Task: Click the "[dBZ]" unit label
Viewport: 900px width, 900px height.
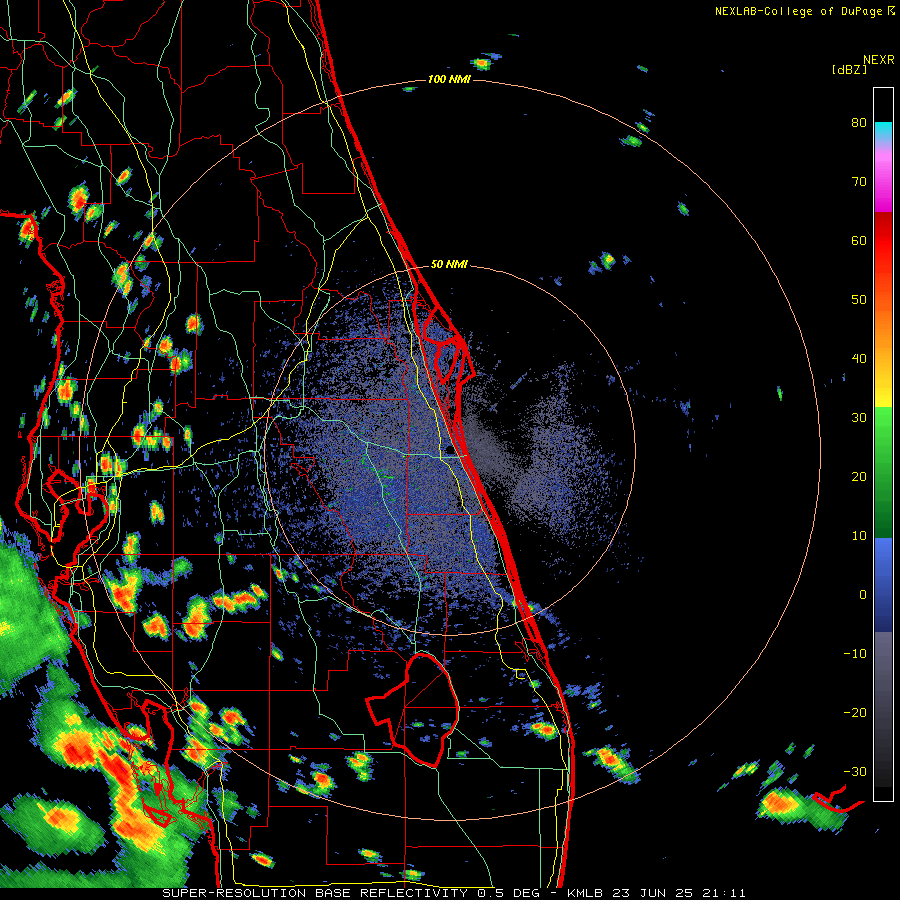Action: [x=849, y=69]
